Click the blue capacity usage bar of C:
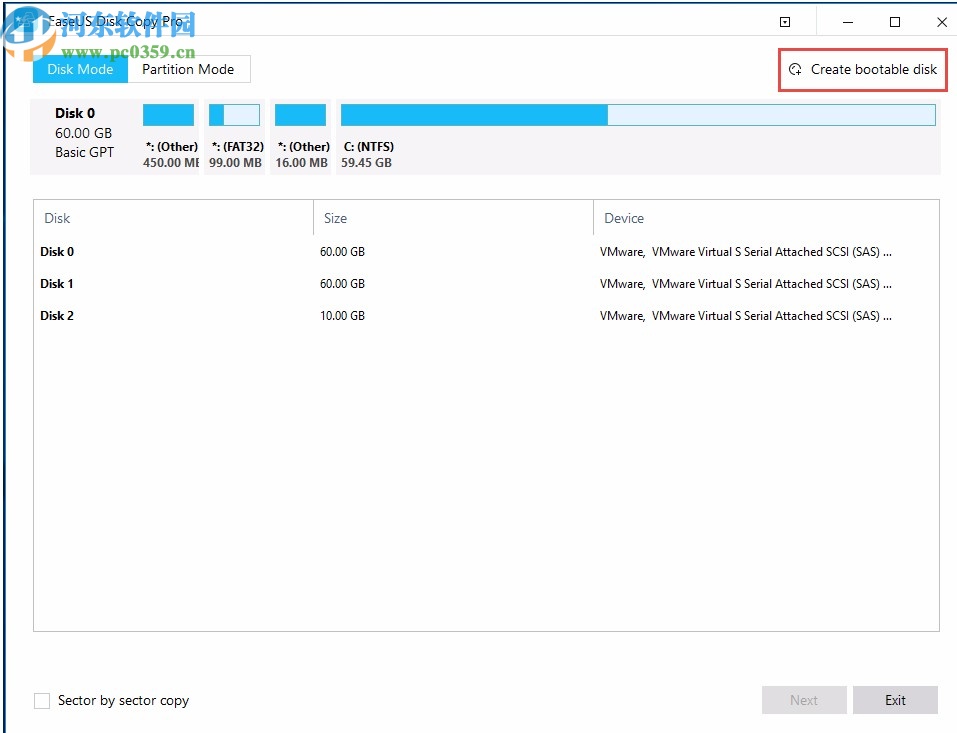This screenshot has height=733, width=957. [x=470, y=114]
